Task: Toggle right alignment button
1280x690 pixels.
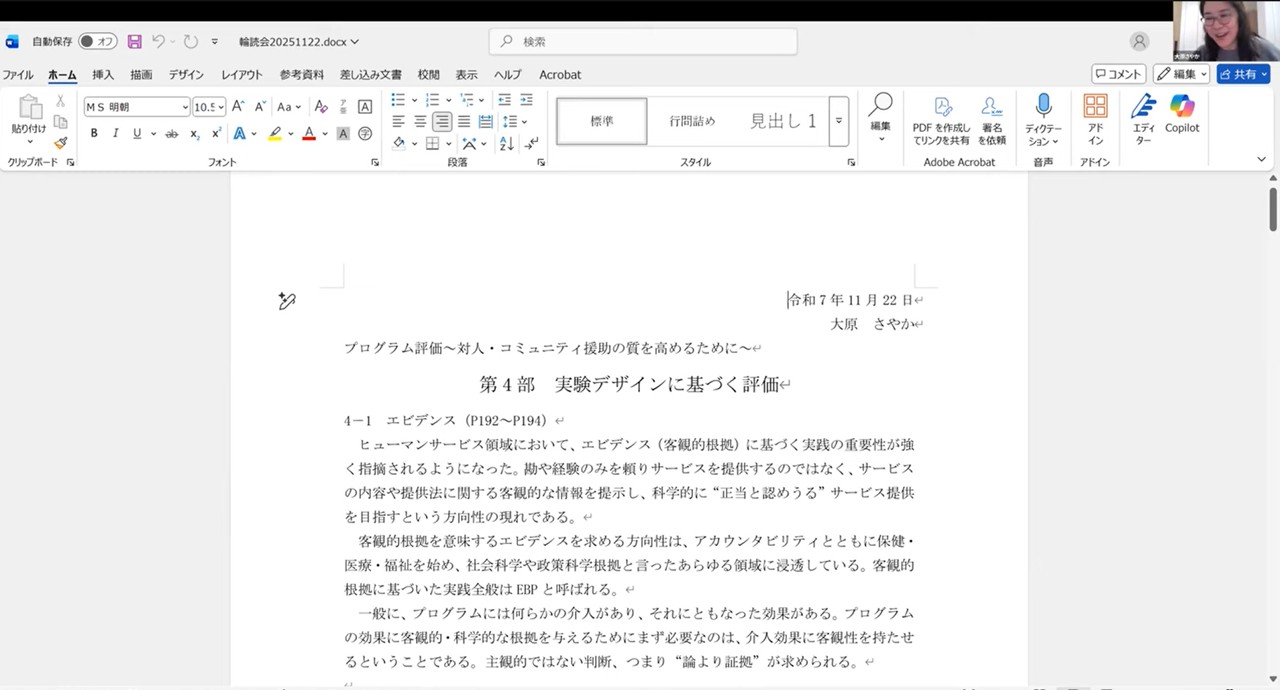Action: [x=442, y=122]
